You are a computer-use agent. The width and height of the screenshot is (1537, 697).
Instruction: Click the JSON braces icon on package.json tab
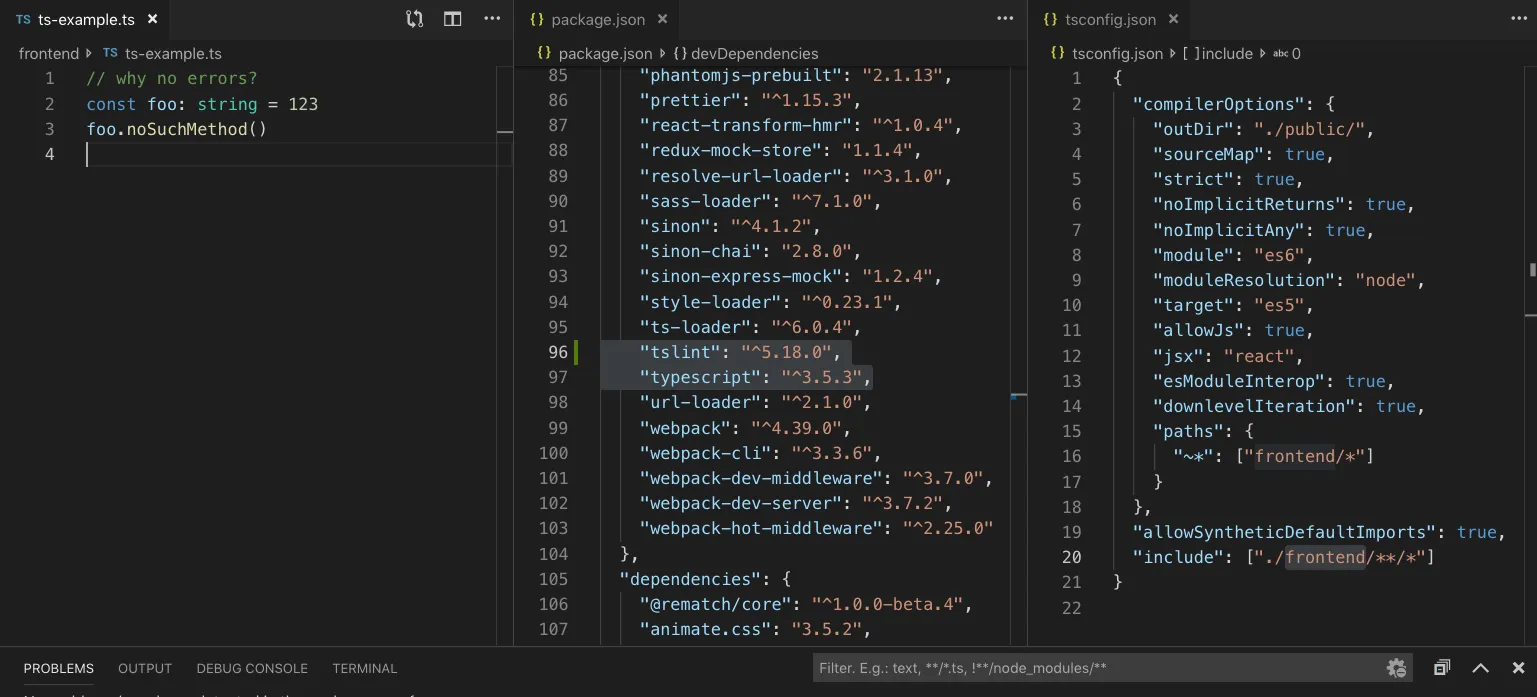point(537,19)
